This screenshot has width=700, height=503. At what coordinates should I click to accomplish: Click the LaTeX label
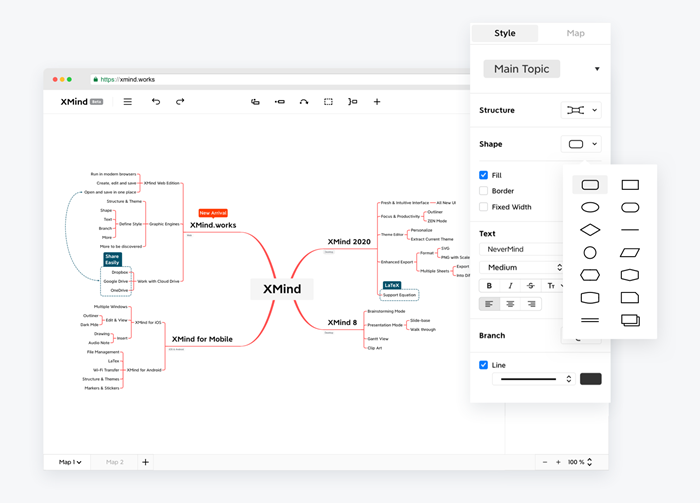392,285
